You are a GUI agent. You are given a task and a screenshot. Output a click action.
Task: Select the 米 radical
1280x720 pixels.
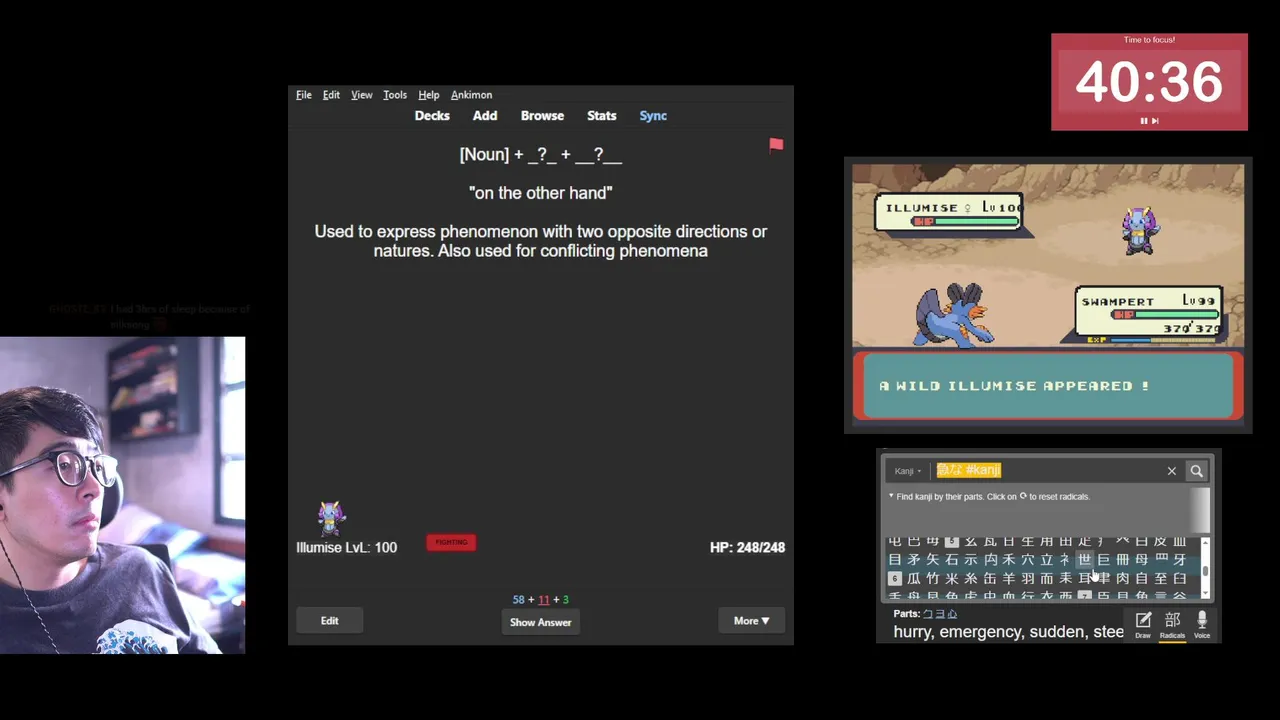click(x=952, y=579)
